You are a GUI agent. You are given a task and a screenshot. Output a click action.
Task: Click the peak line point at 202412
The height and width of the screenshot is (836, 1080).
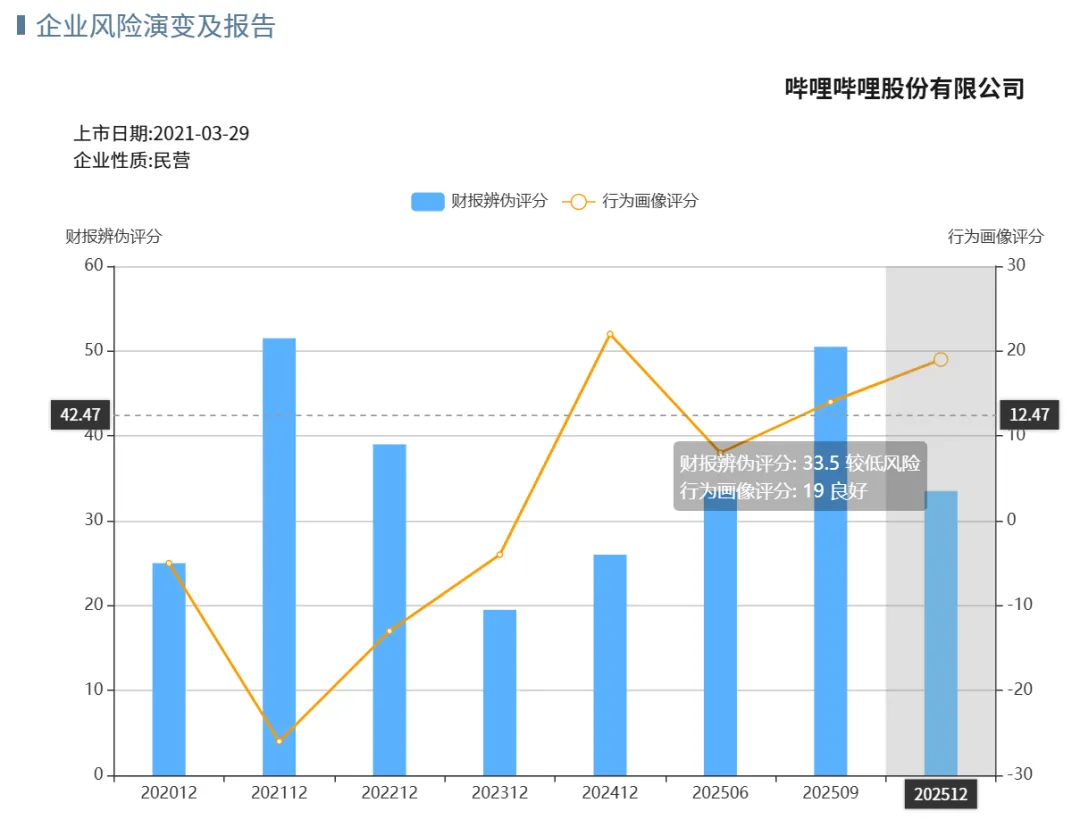pos(610,335)
